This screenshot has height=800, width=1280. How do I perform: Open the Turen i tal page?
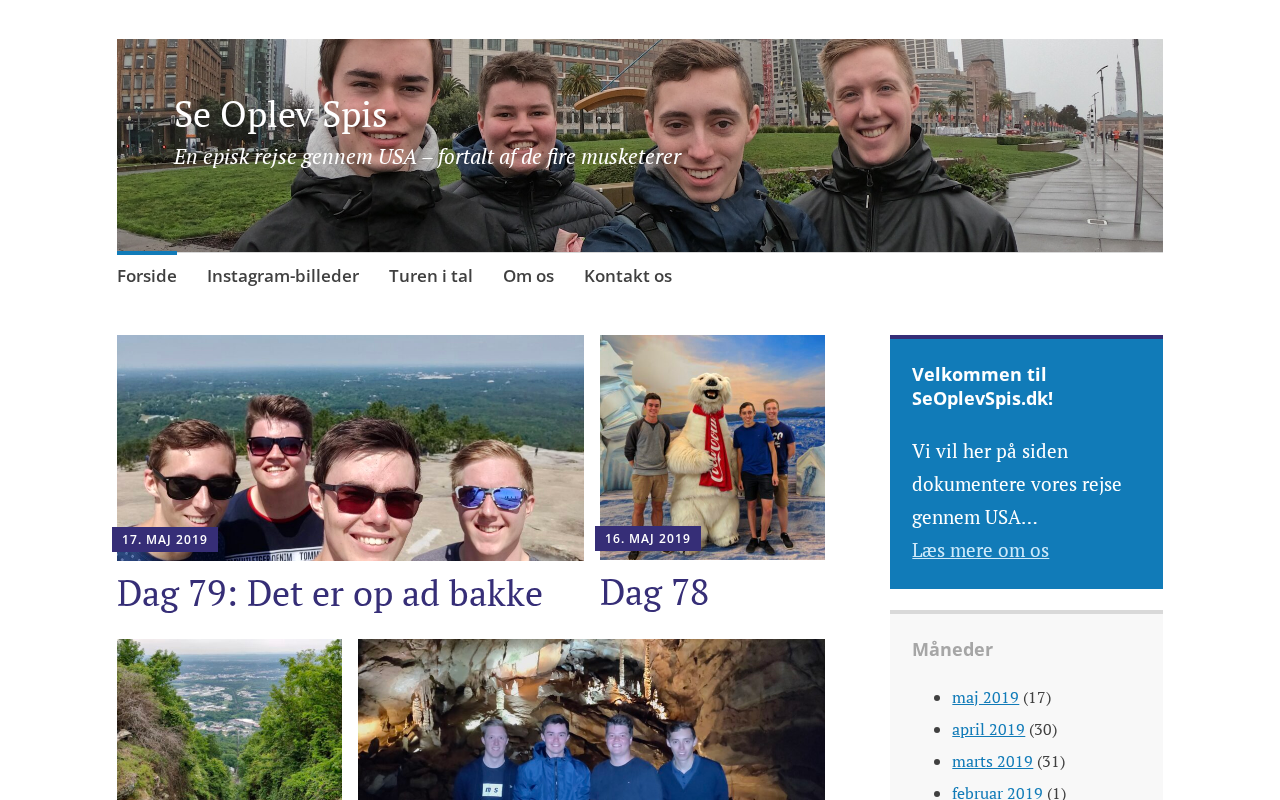point(431,276)
